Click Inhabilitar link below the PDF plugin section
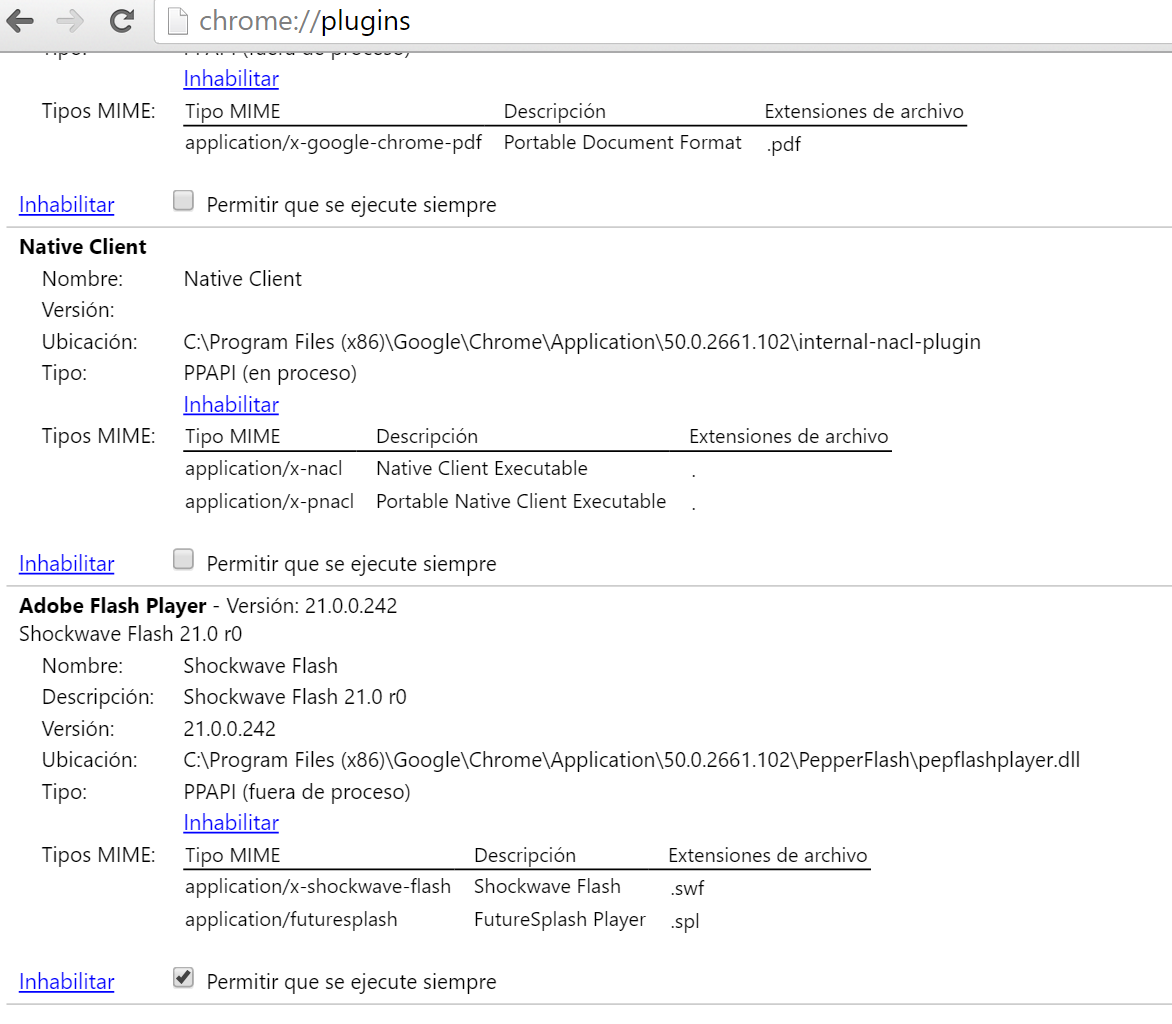The width and height of the screenshot is (1172, 1024). pos(67,204)
